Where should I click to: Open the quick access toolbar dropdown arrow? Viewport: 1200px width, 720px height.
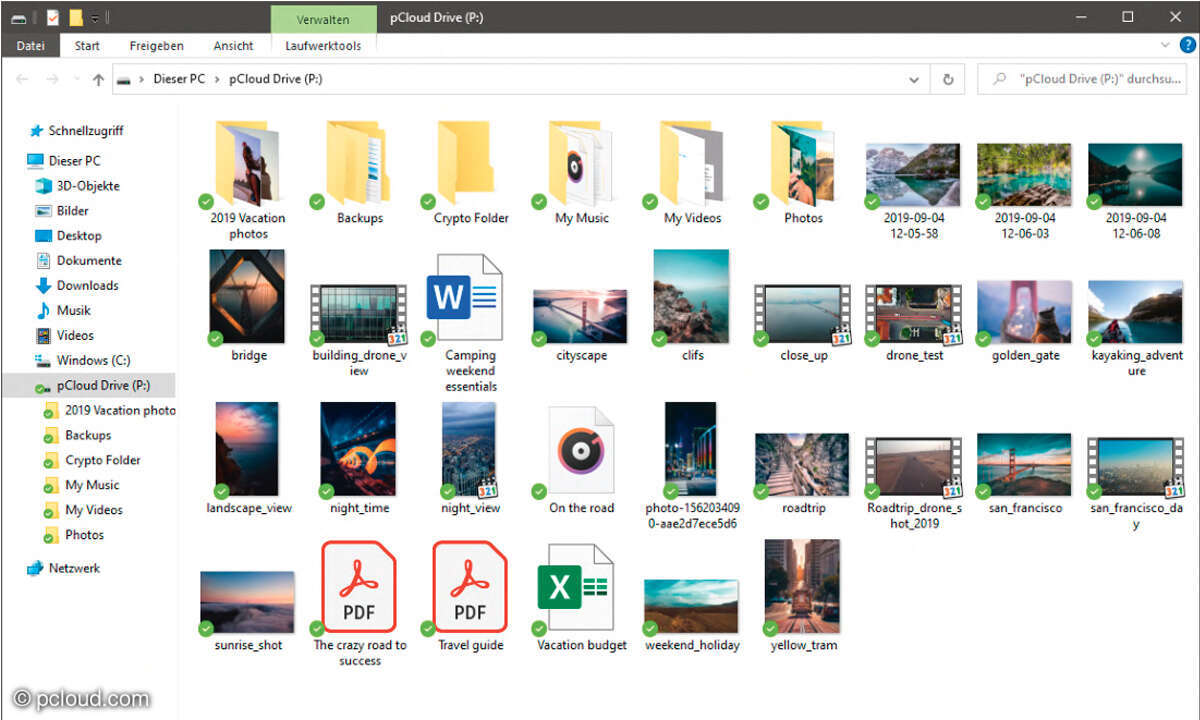point(95,18)
